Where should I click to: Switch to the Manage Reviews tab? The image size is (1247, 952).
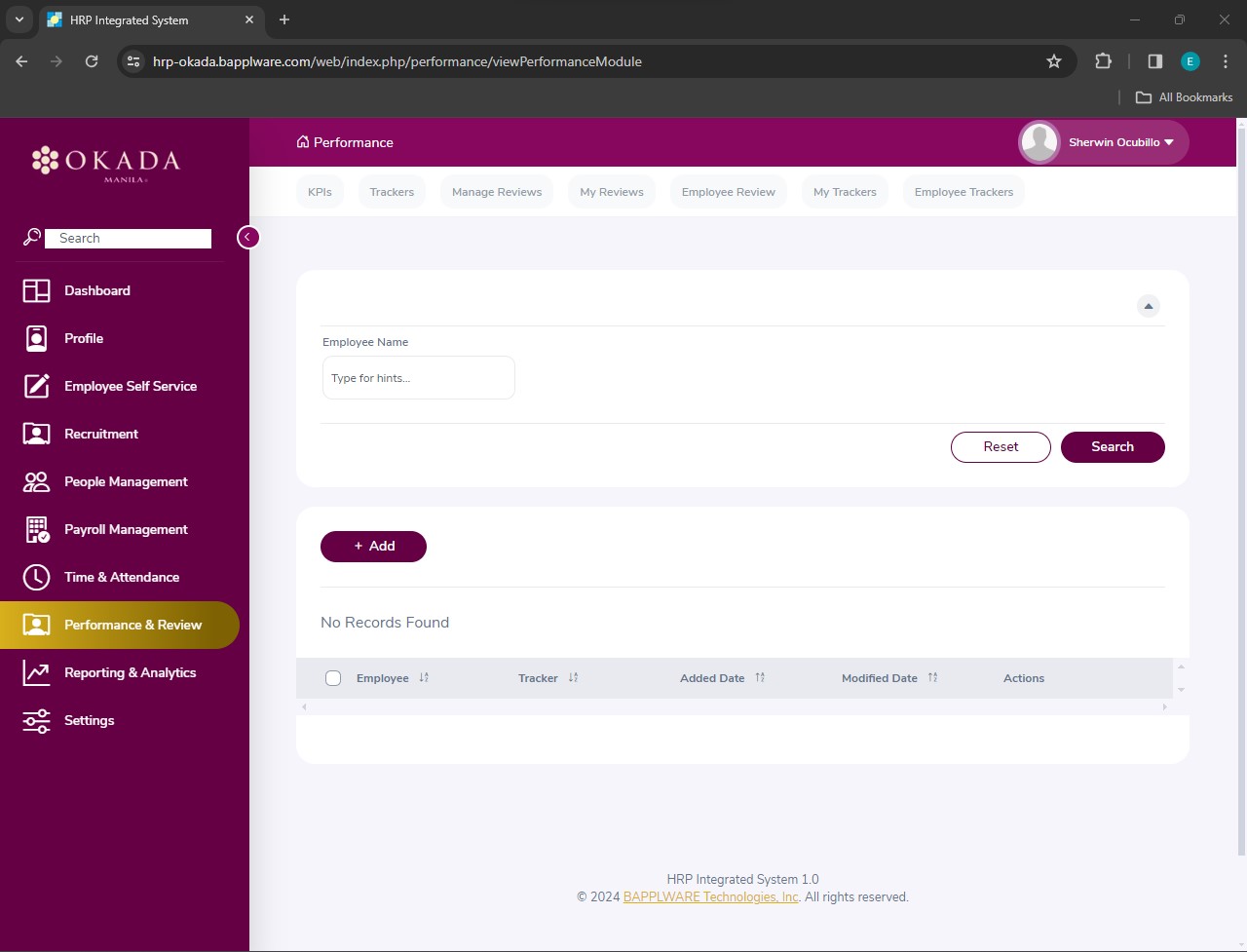(497, 192)
